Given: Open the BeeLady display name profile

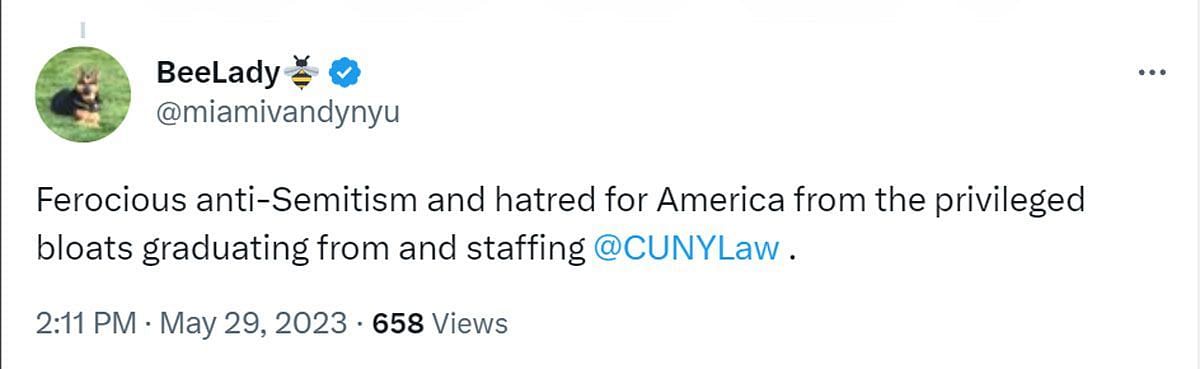Looking at the screenshot, I should click(218, 72).
